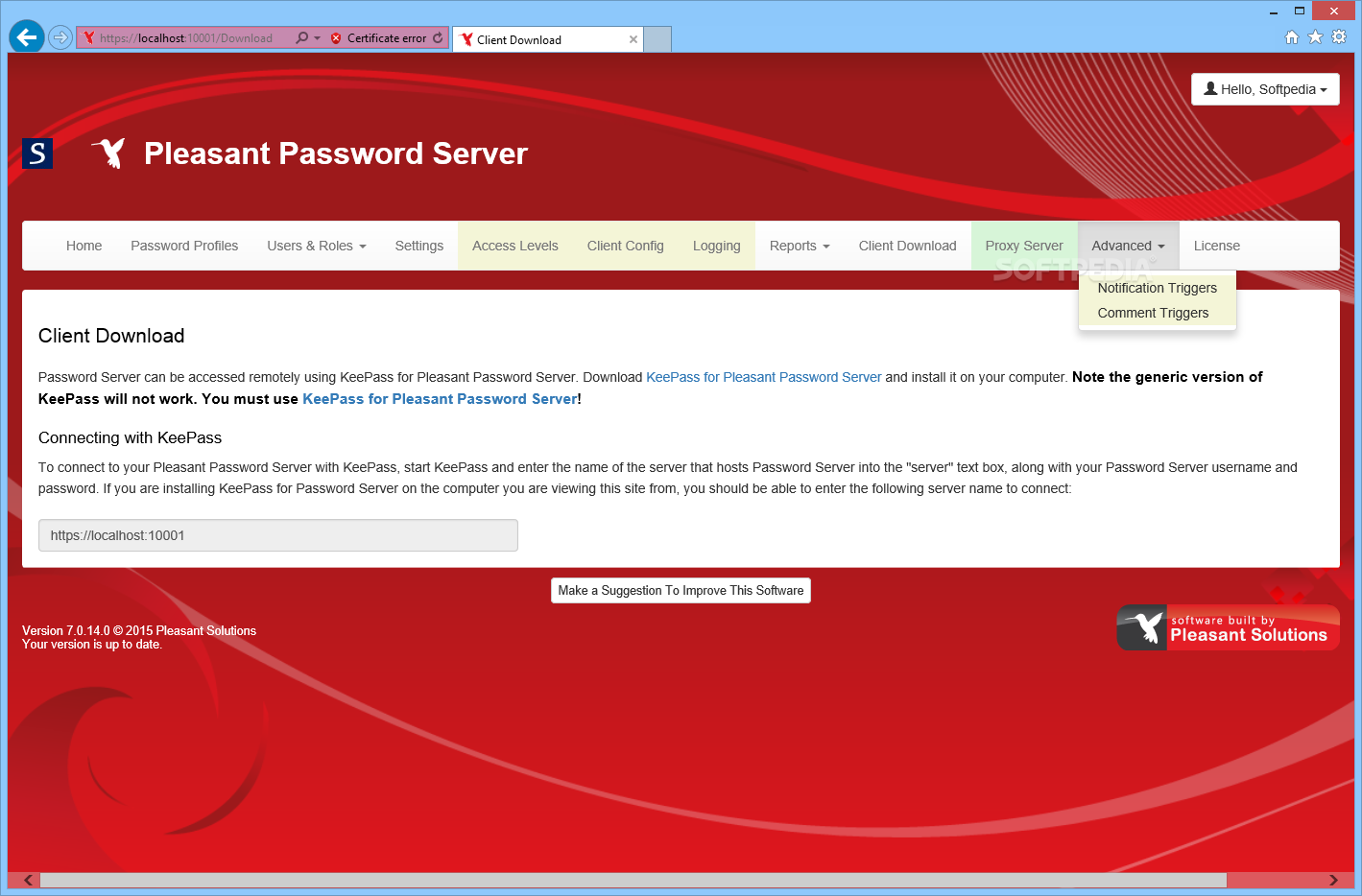This screenshot has height=896, width=1362.
Task: Select Client Download nav item
Action: 908,246
